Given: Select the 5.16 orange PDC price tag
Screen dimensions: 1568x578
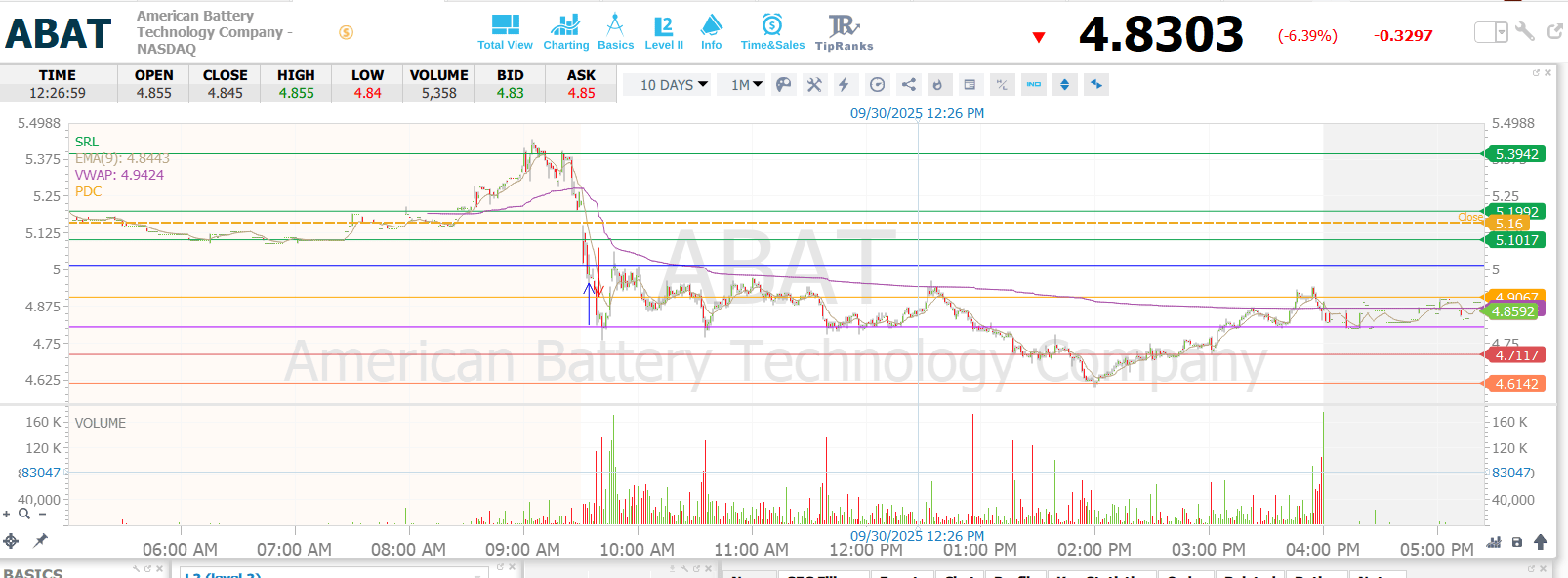Looking at the screenshot, I should coord(1507,224).
